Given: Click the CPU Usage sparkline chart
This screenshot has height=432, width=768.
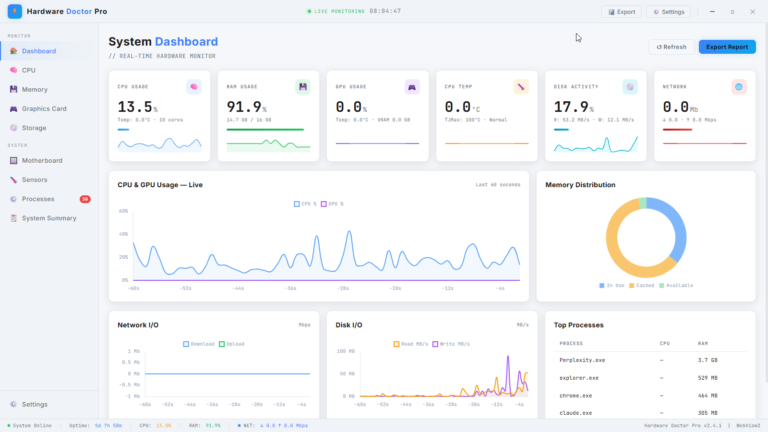Looking at the screenshot, I should 159,144.
